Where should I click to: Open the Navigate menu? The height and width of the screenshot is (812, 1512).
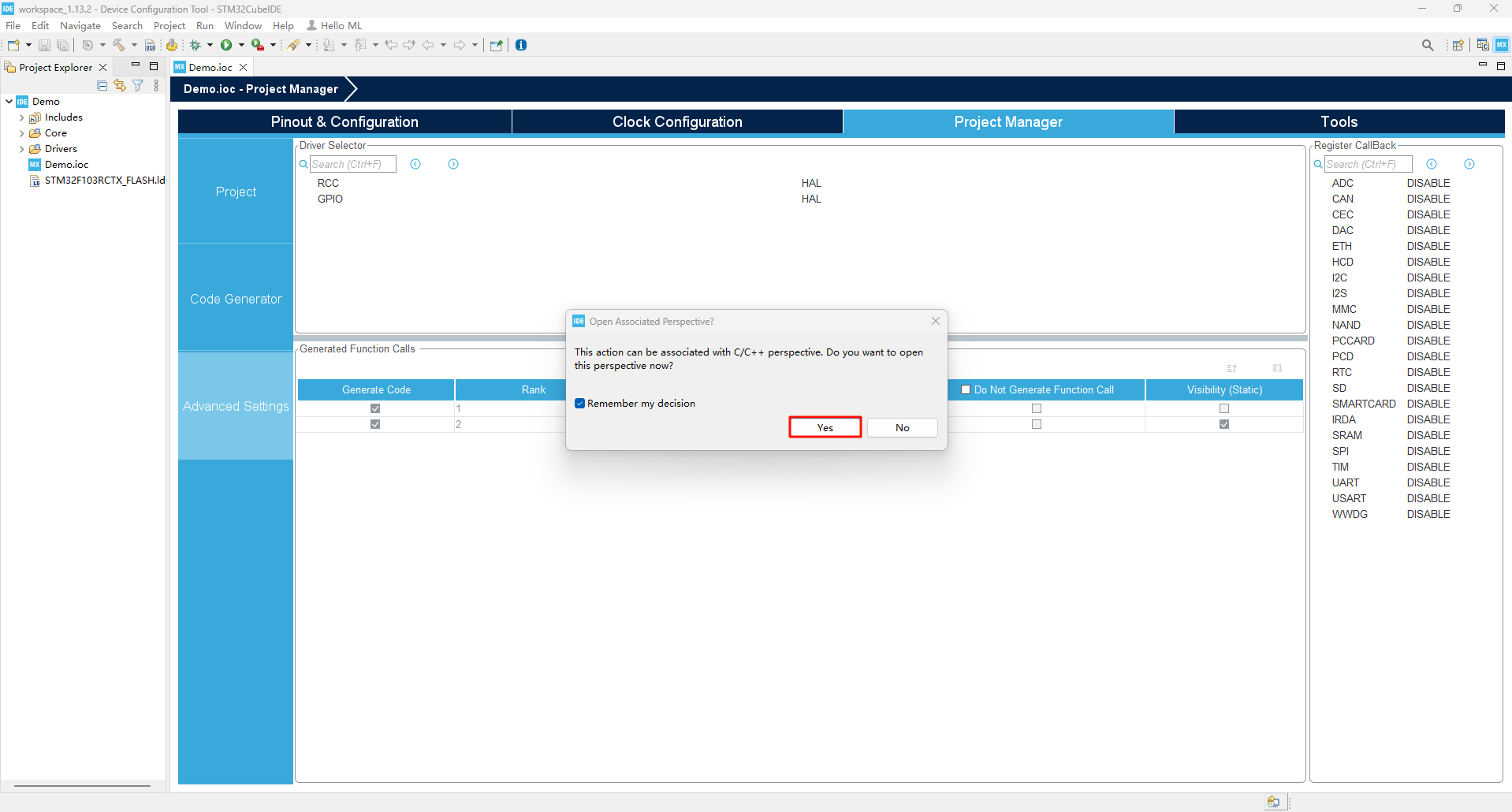(80, 26)
